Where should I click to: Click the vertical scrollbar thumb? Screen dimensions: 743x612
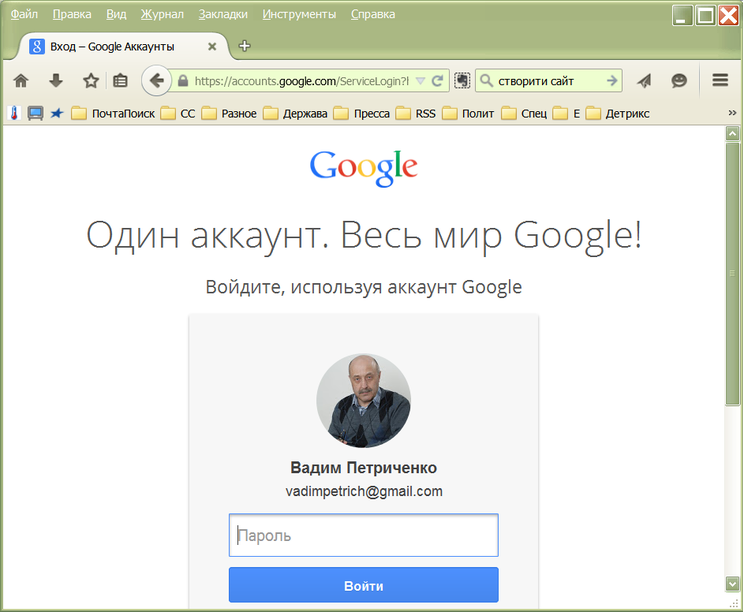point(733,274)
